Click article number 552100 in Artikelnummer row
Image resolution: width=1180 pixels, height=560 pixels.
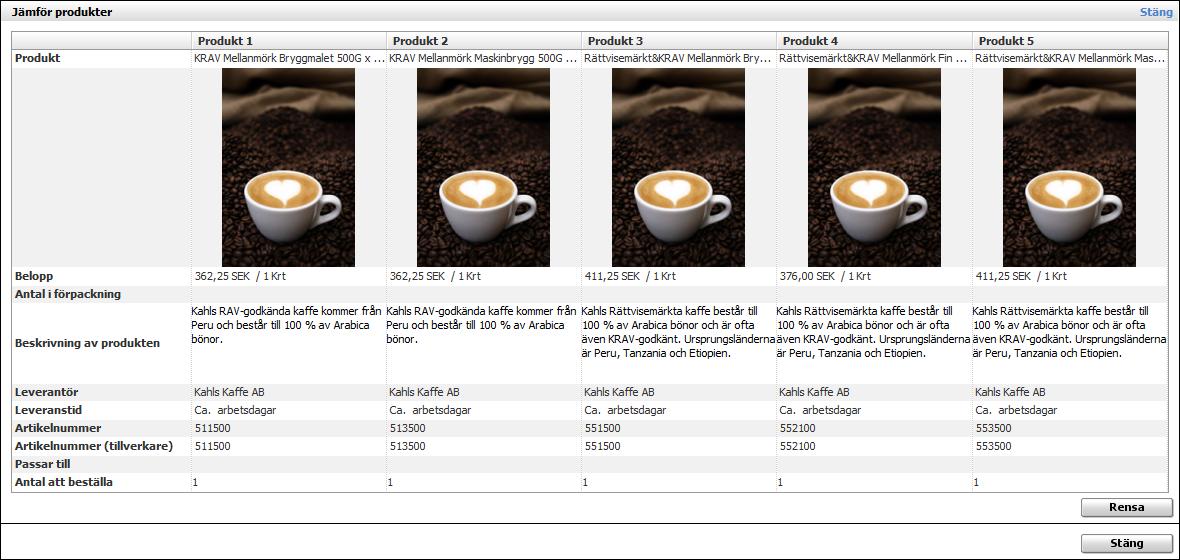click(797, 428)
